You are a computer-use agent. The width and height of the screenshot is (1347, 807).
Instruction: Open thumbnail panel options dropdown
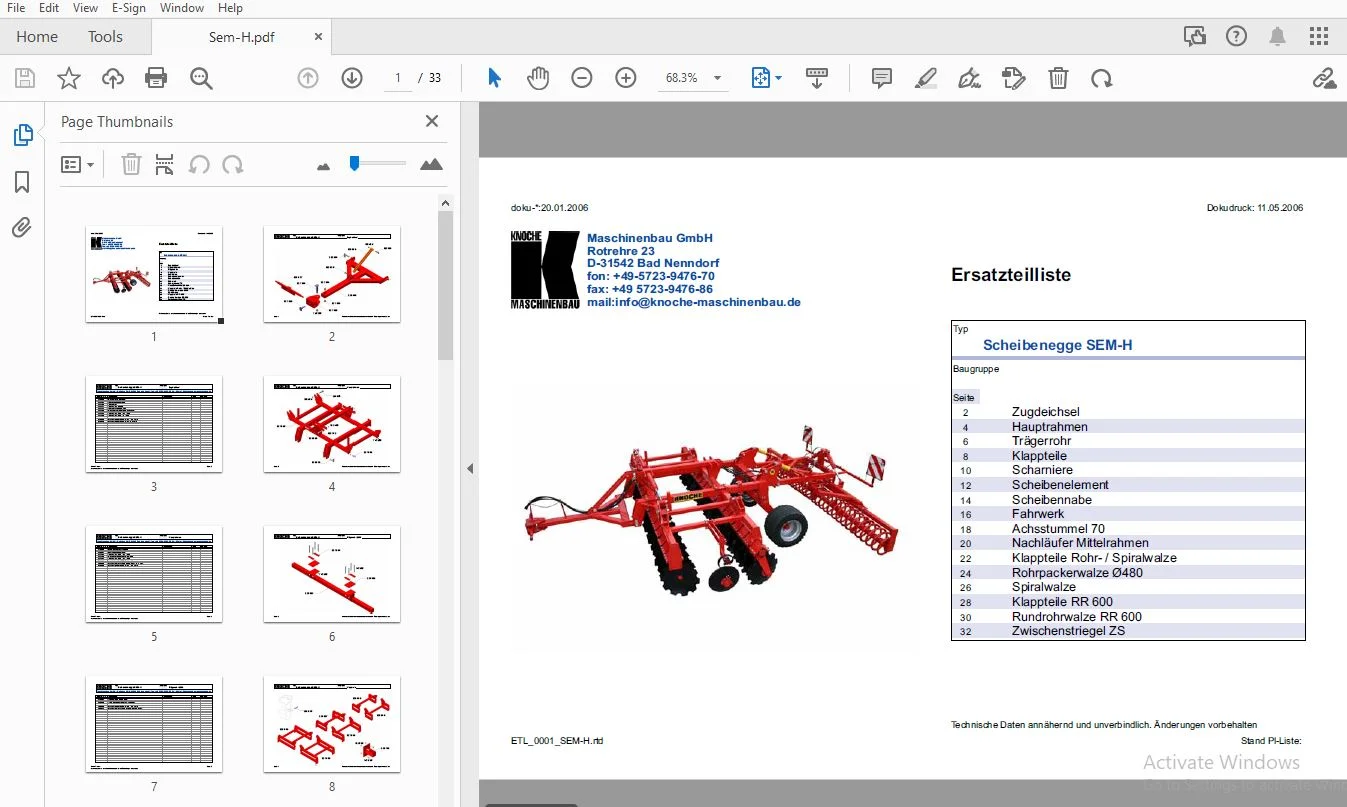[x=77, y=164]
